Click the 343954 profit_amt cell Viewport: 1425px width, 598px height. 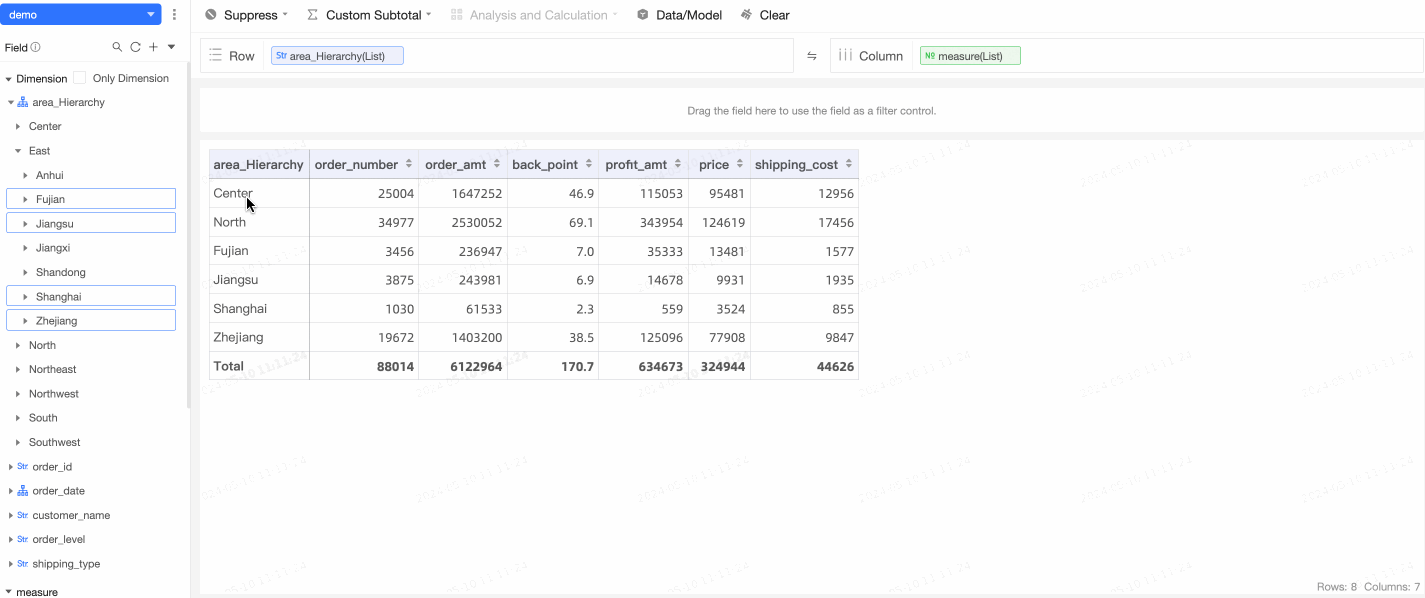(x=644, y=222)
